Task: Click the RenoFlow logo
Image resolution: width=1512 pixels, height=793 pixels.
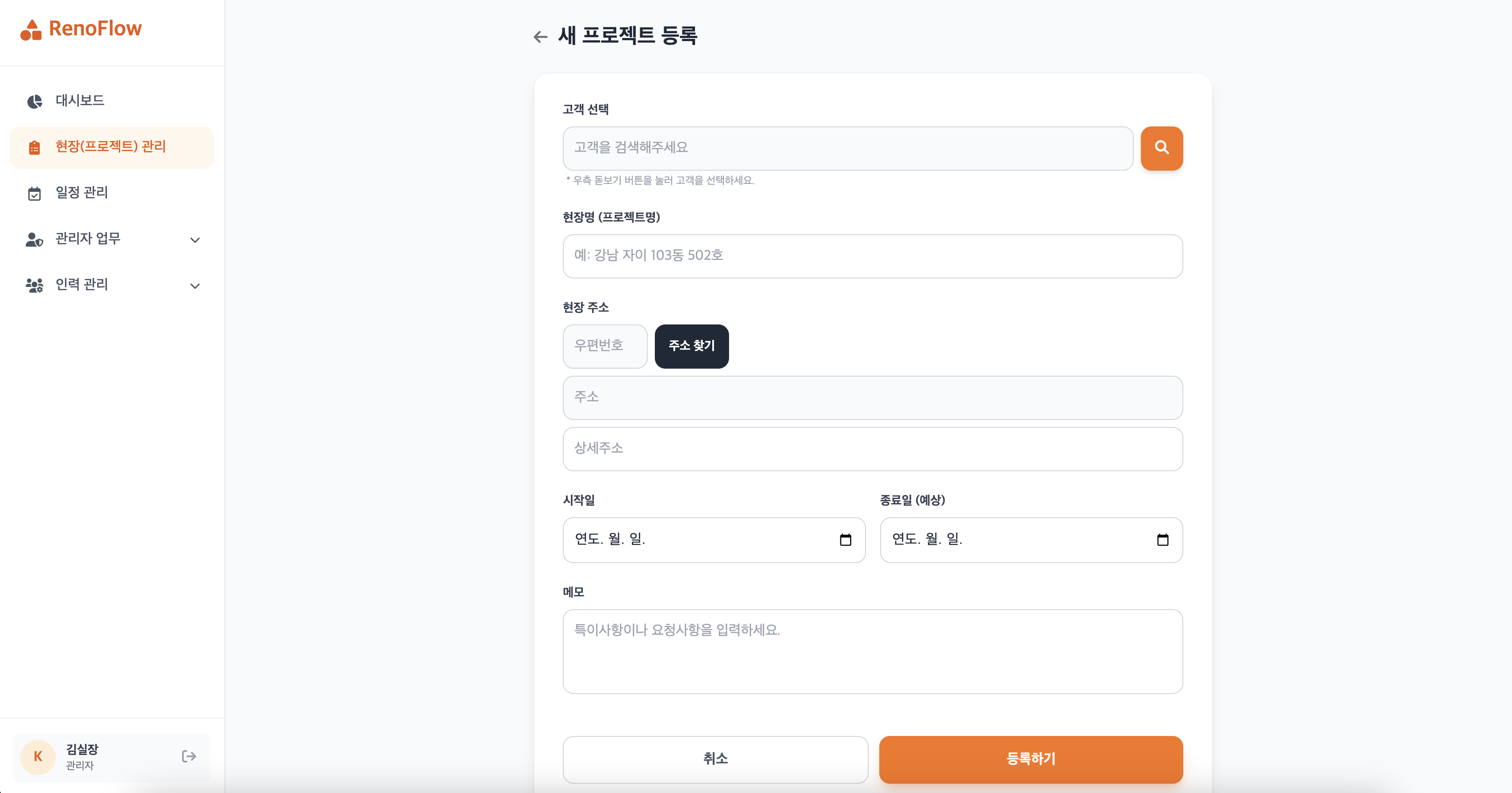Action: click(x=81, y=29)
